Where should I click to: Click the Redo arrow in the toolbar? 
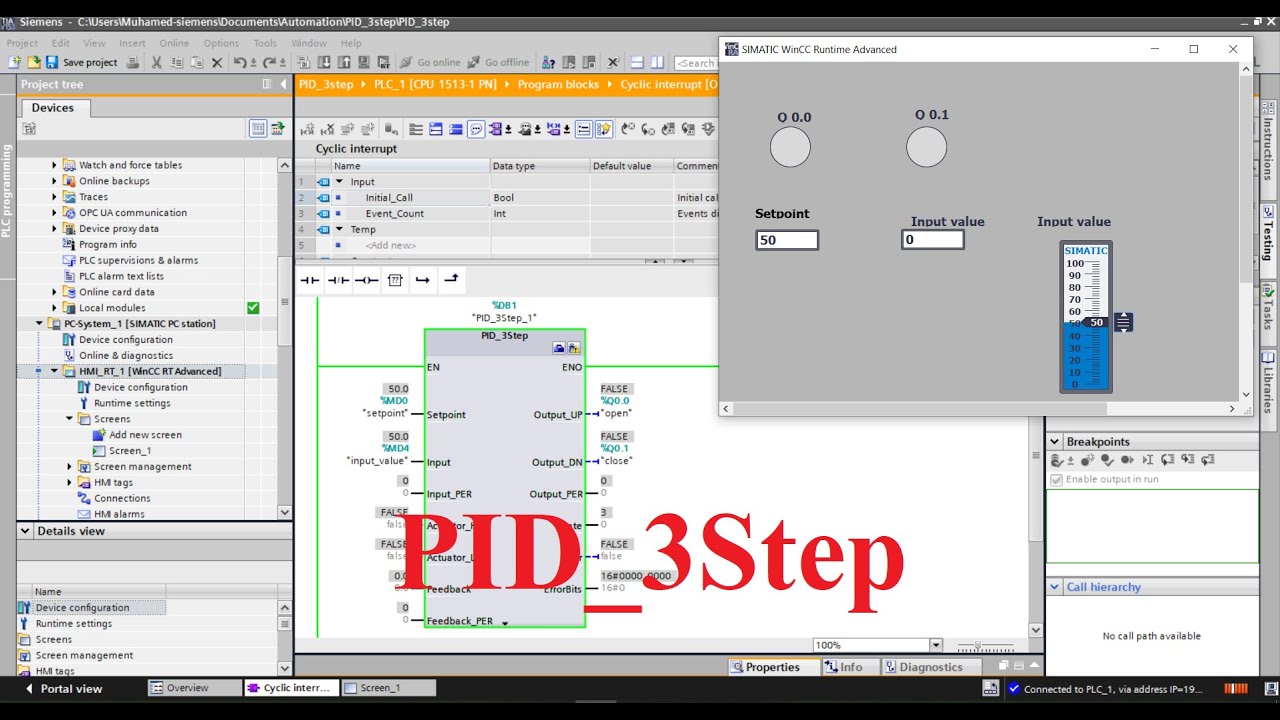268,62
